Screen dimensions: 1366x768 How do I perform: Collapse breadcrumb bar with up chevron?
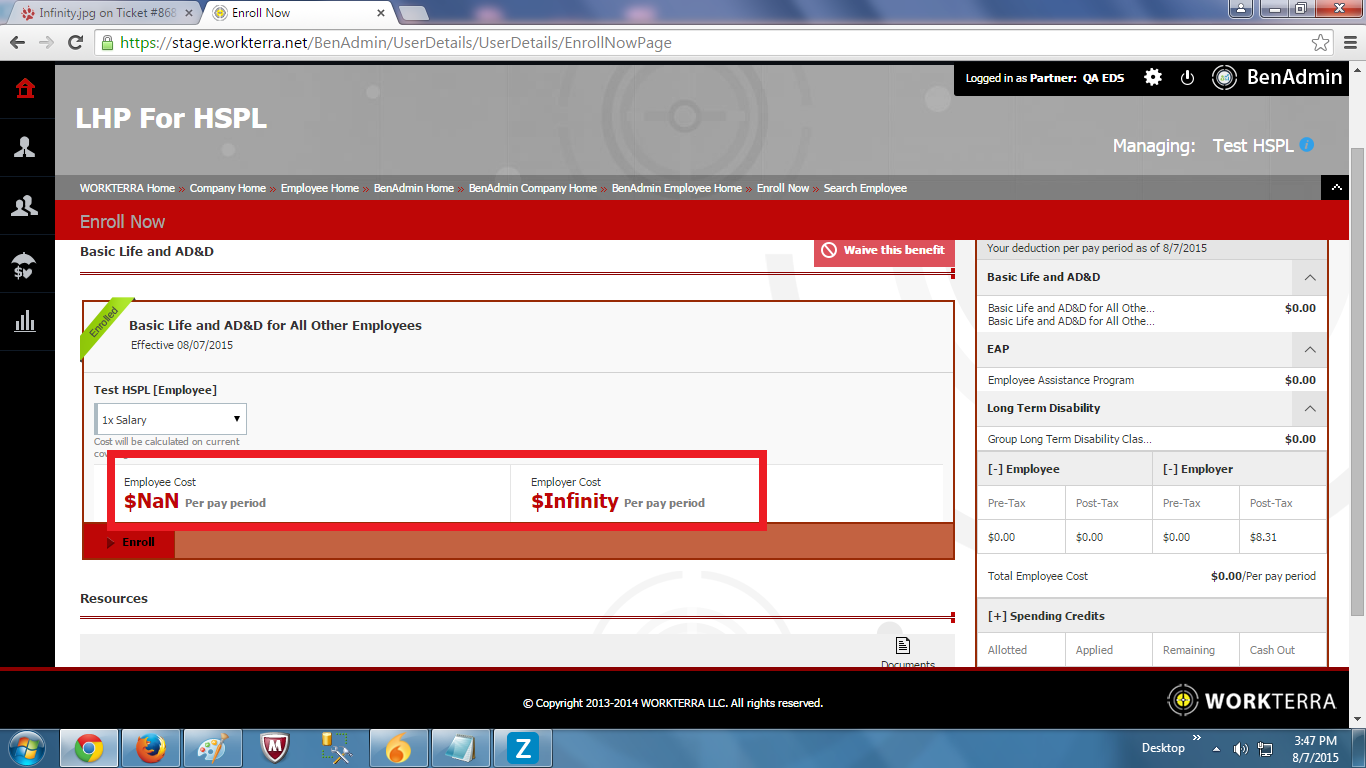click(1337, 187)
